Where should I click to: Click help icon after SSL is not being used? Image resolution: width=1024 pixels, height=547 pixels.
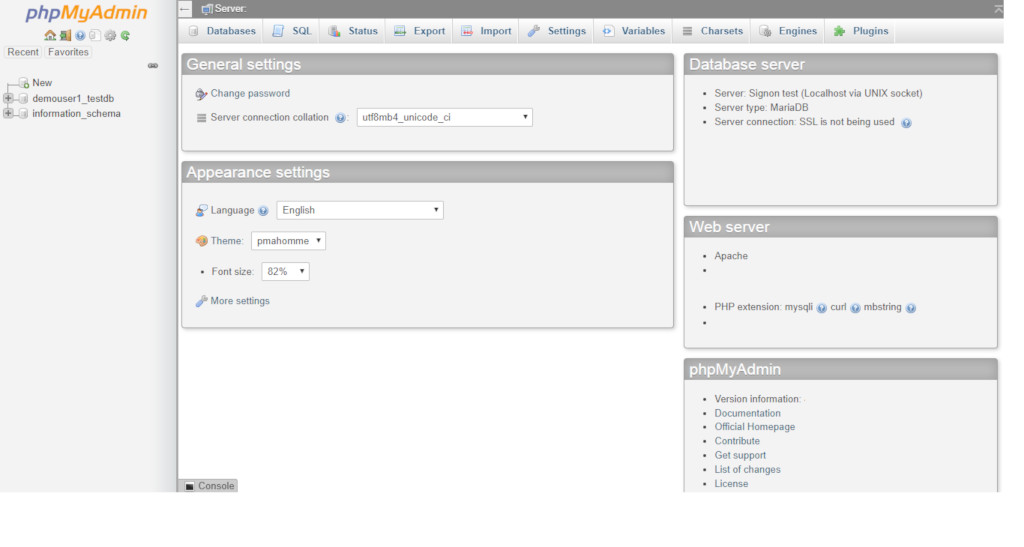[x=906, y=123]
